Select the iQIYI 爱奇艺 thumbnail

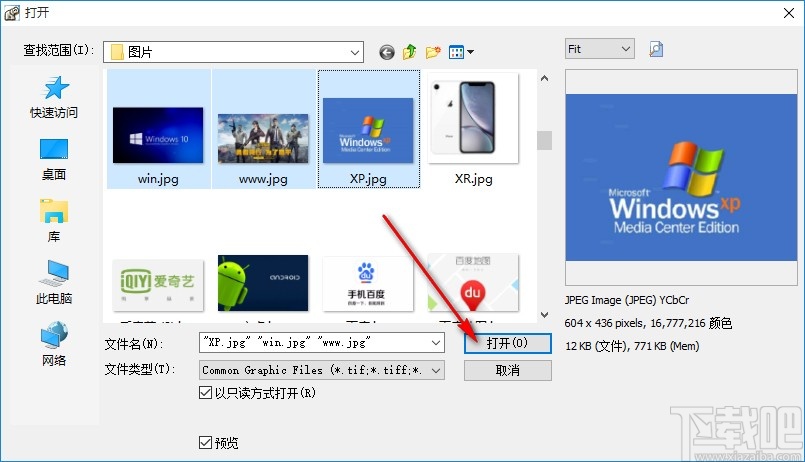click(x=158, y=285)
